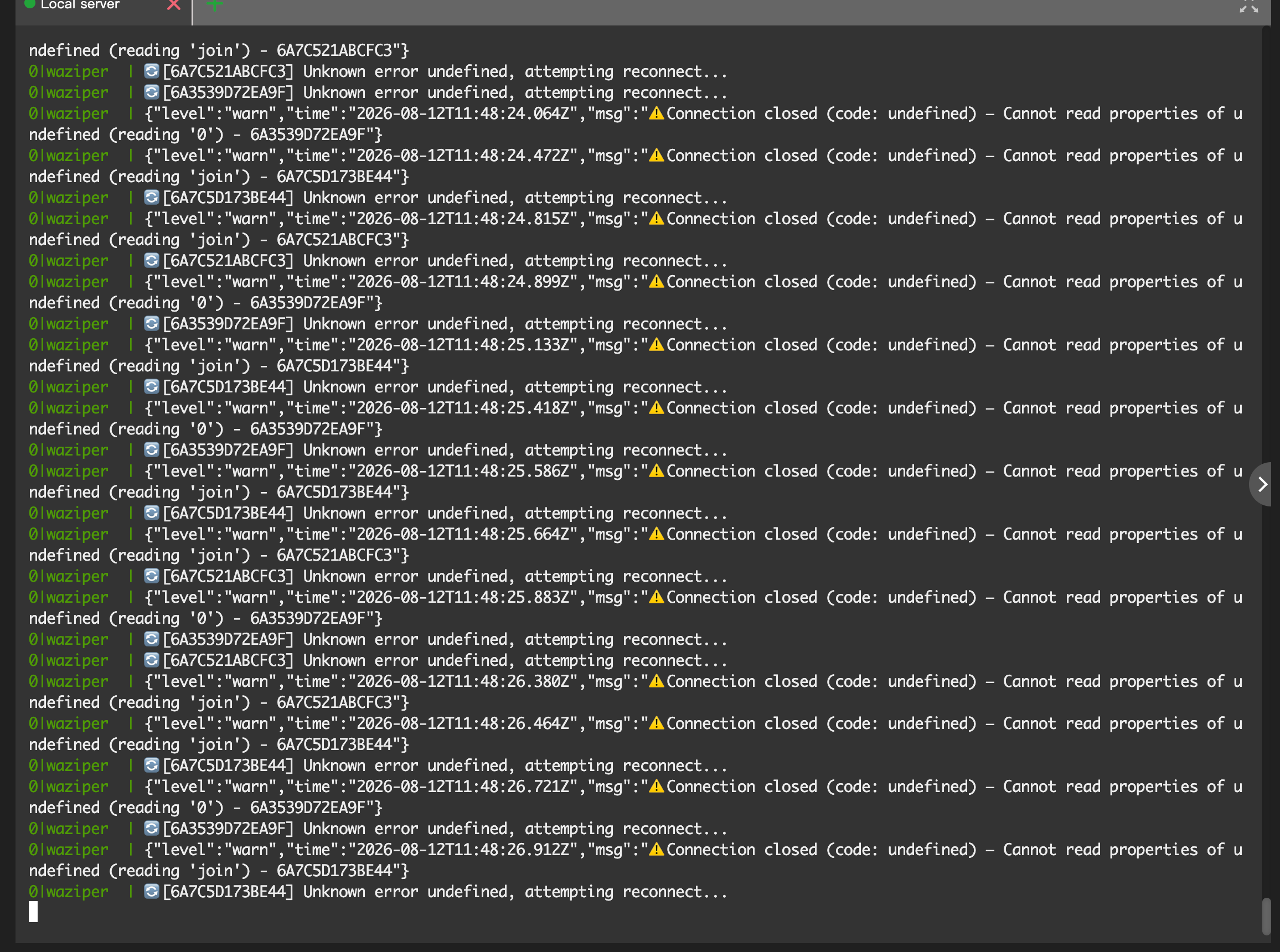Select the timestamp 2026-08-12T11:48:26.380Z
The height and width of the screenshot is (952, 1280).
point(463,682)
